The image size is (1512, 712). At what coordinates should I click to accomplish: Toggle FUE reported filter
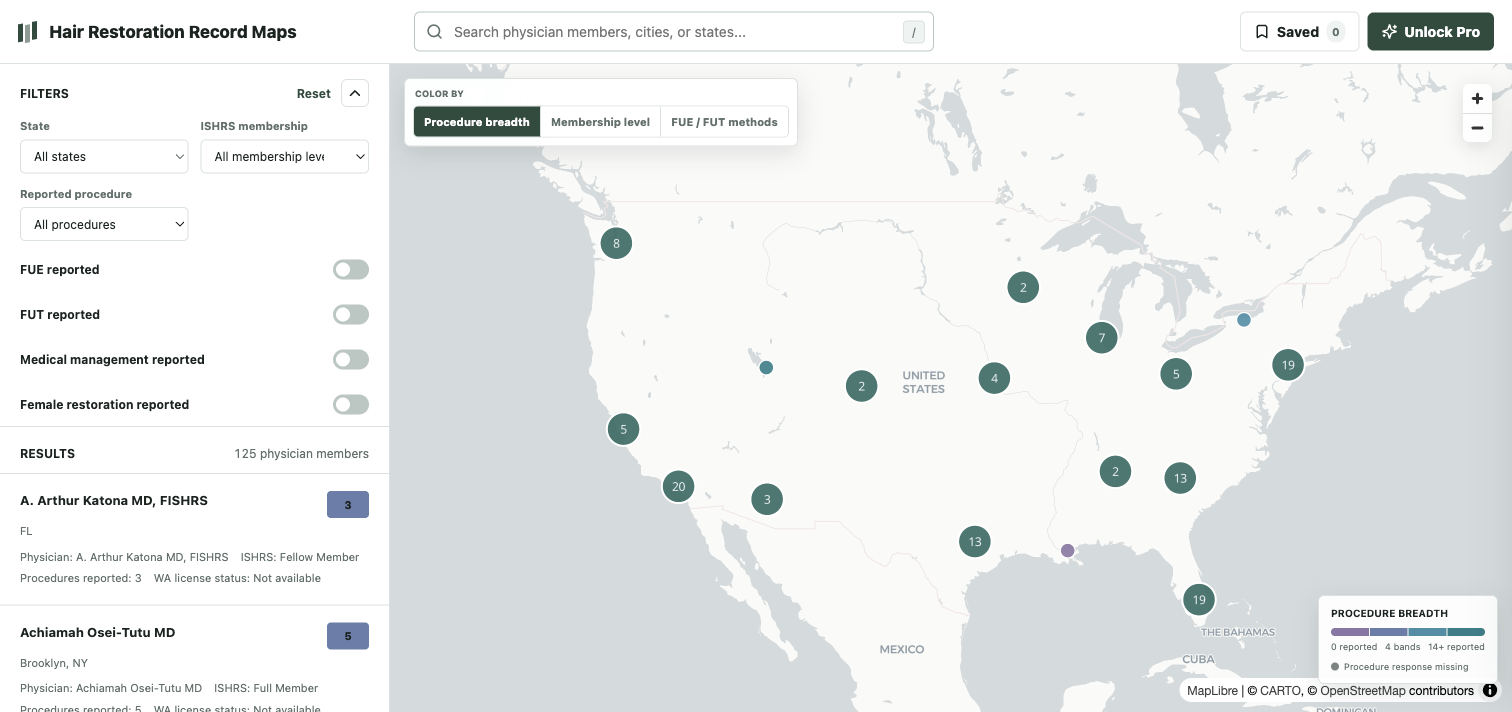pyautogui.click(x=351, y=270)
